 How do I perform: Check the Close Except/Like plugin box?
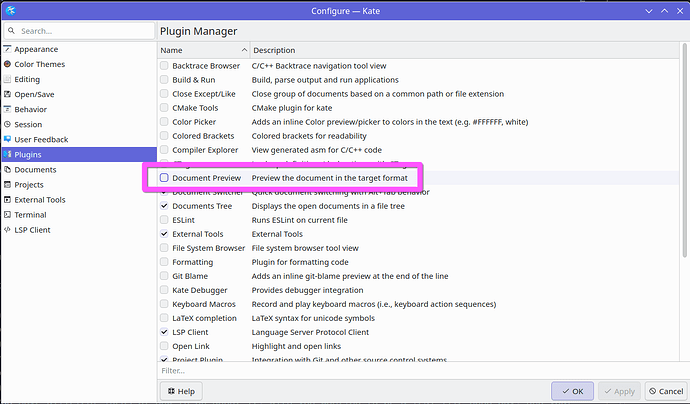point(164,94)
